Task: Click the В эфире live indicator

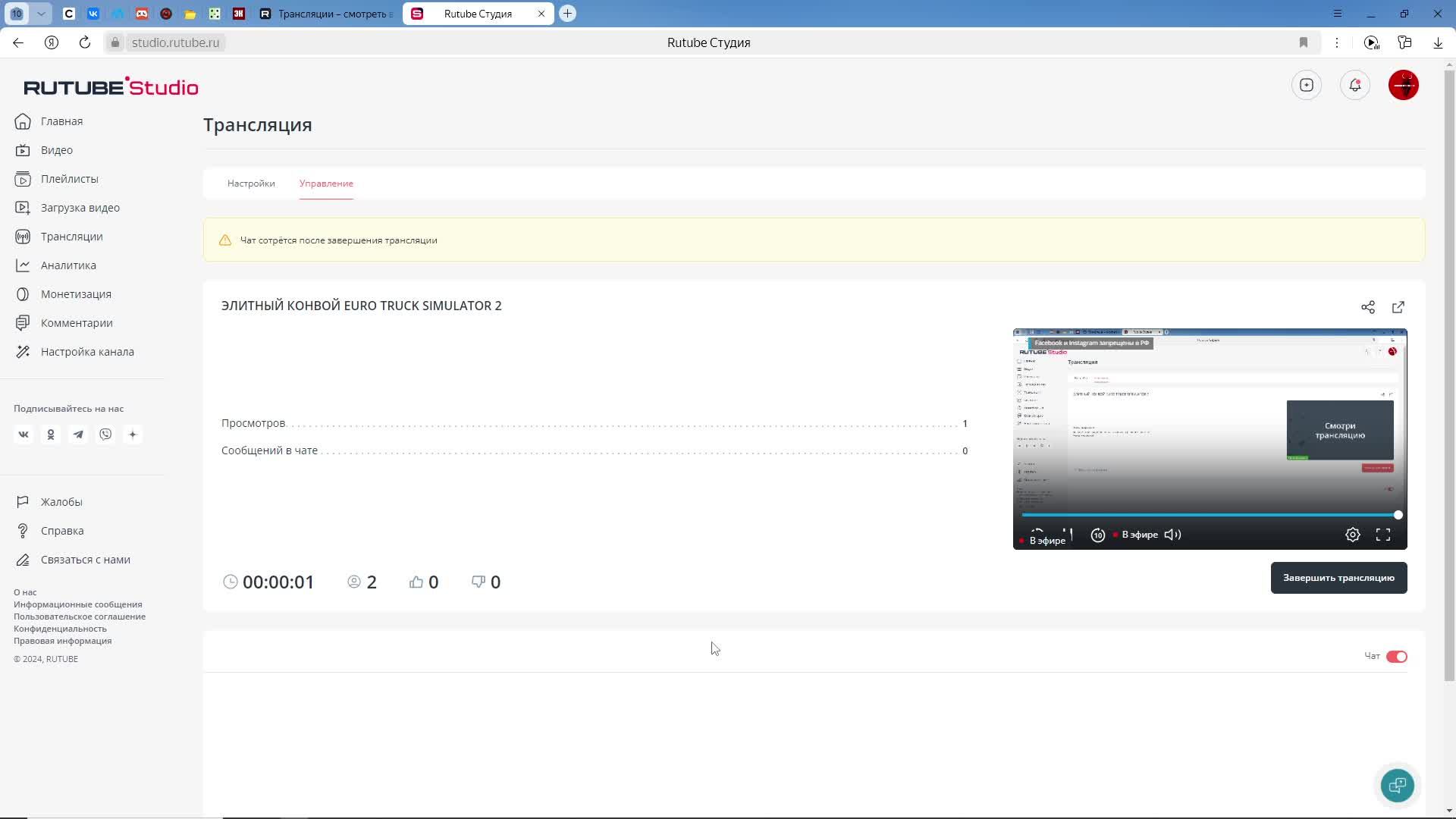Action: point(1136,535)
